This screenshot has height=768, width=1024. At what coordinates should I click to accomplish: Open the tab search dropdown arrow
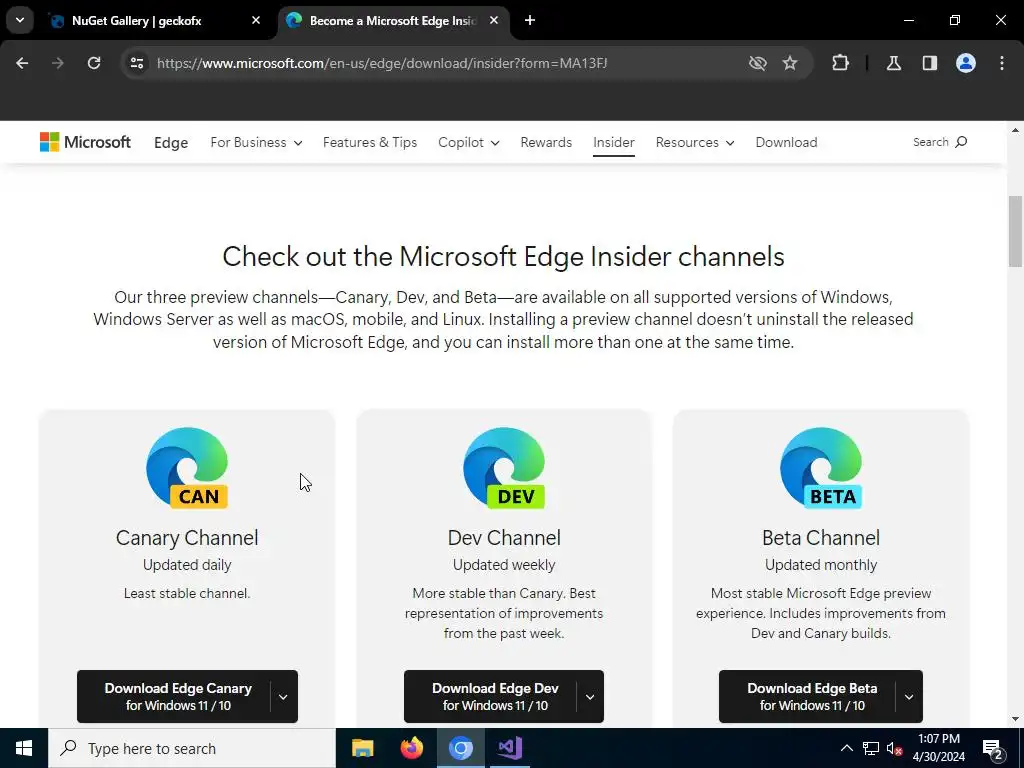(x=20, y=20)
